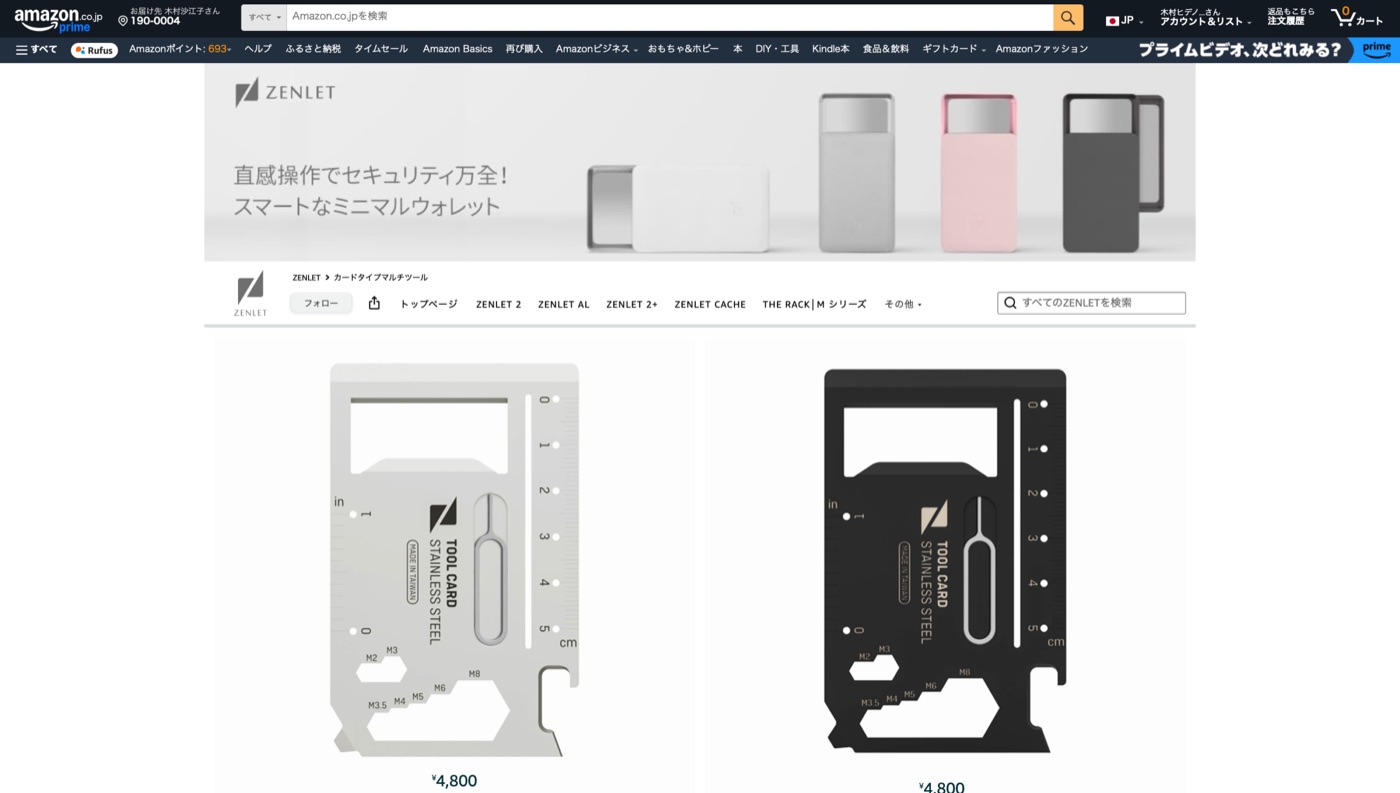Open the Amazon Basics link

pyautogui.click(x=457, y=49)
